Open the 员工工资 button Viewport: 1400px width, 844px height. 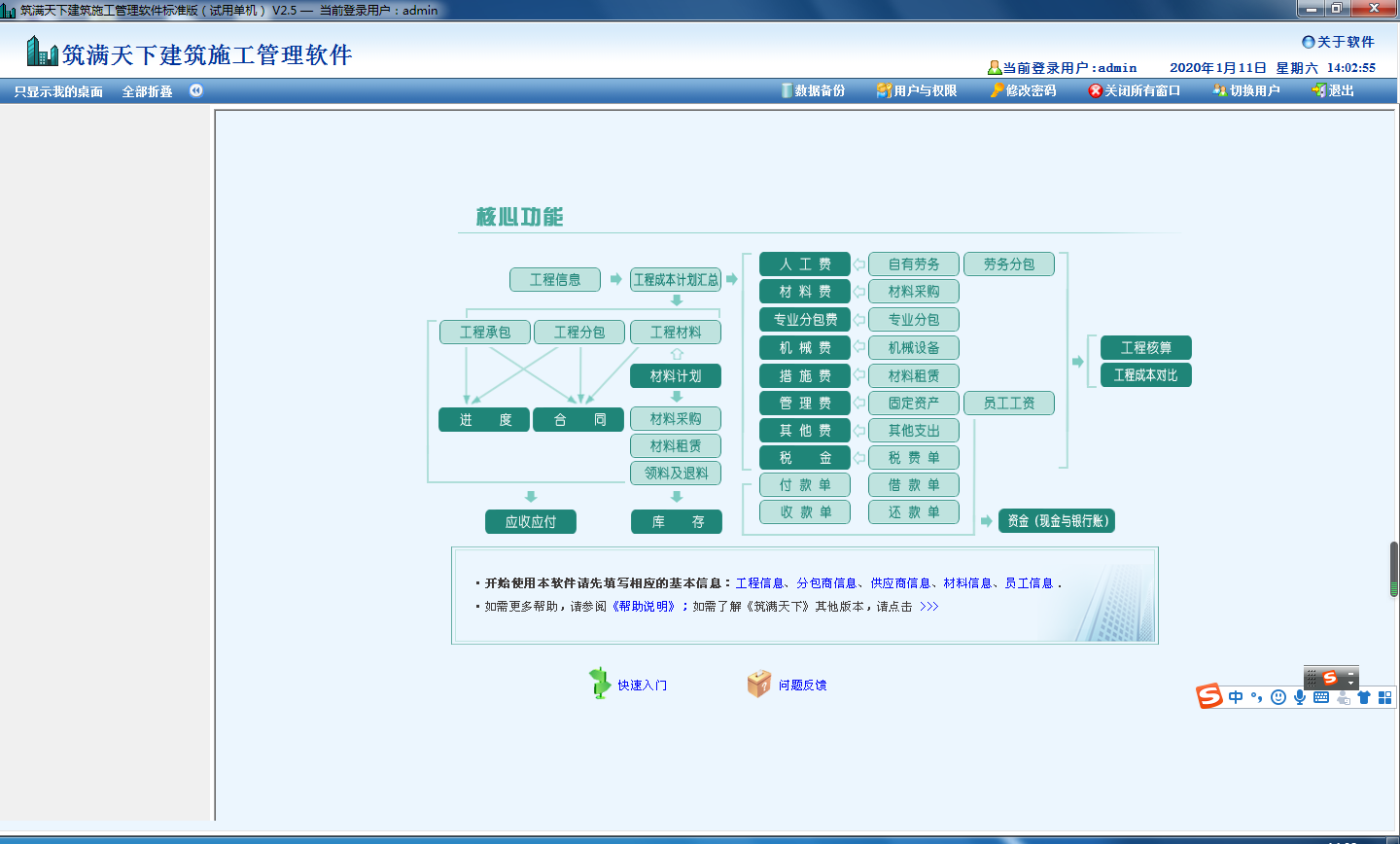click(1009, 404)
